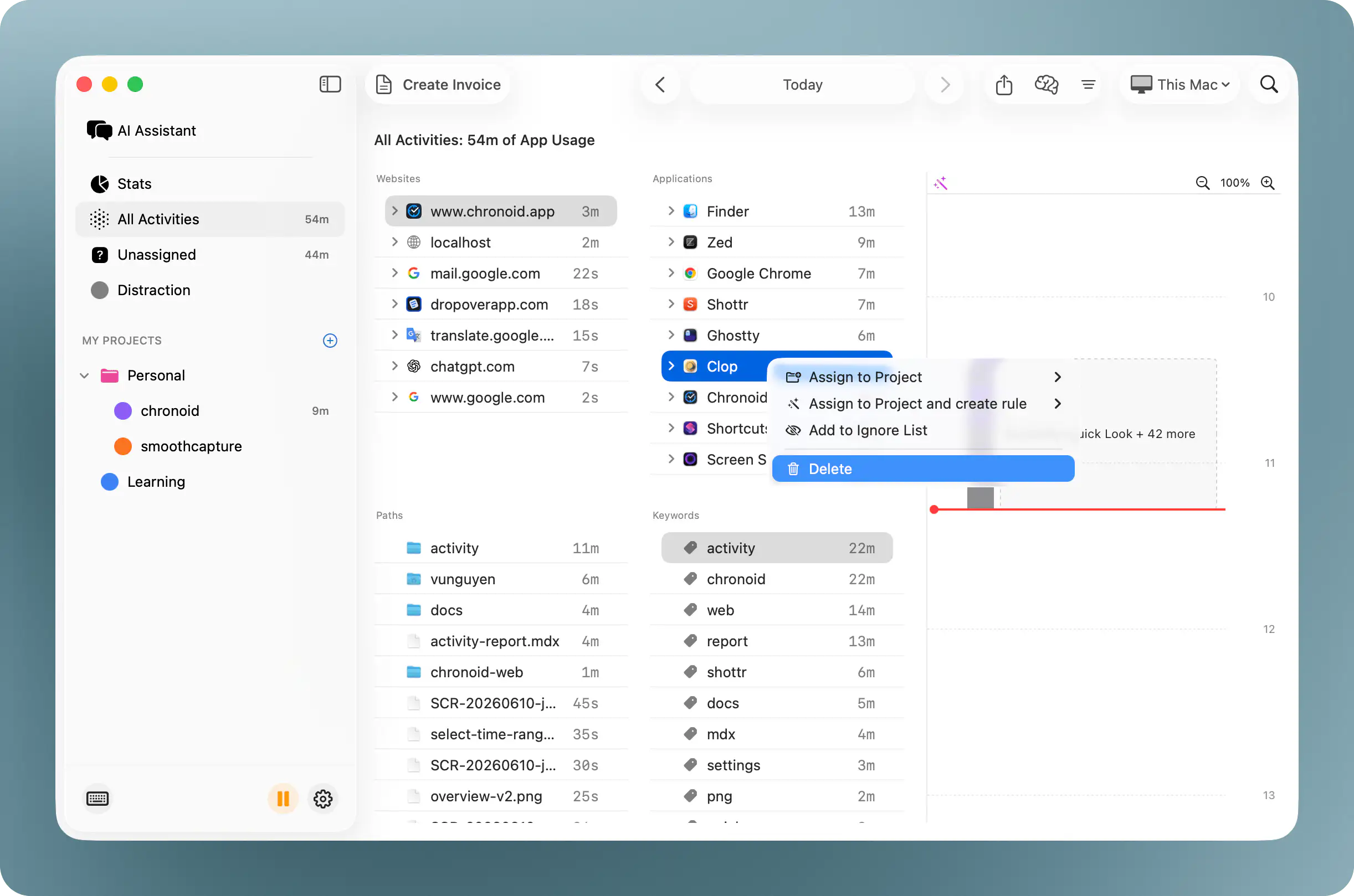Click the search magnifier icon
Viewport: 1354px width, 896px height.
point(1268,85)
